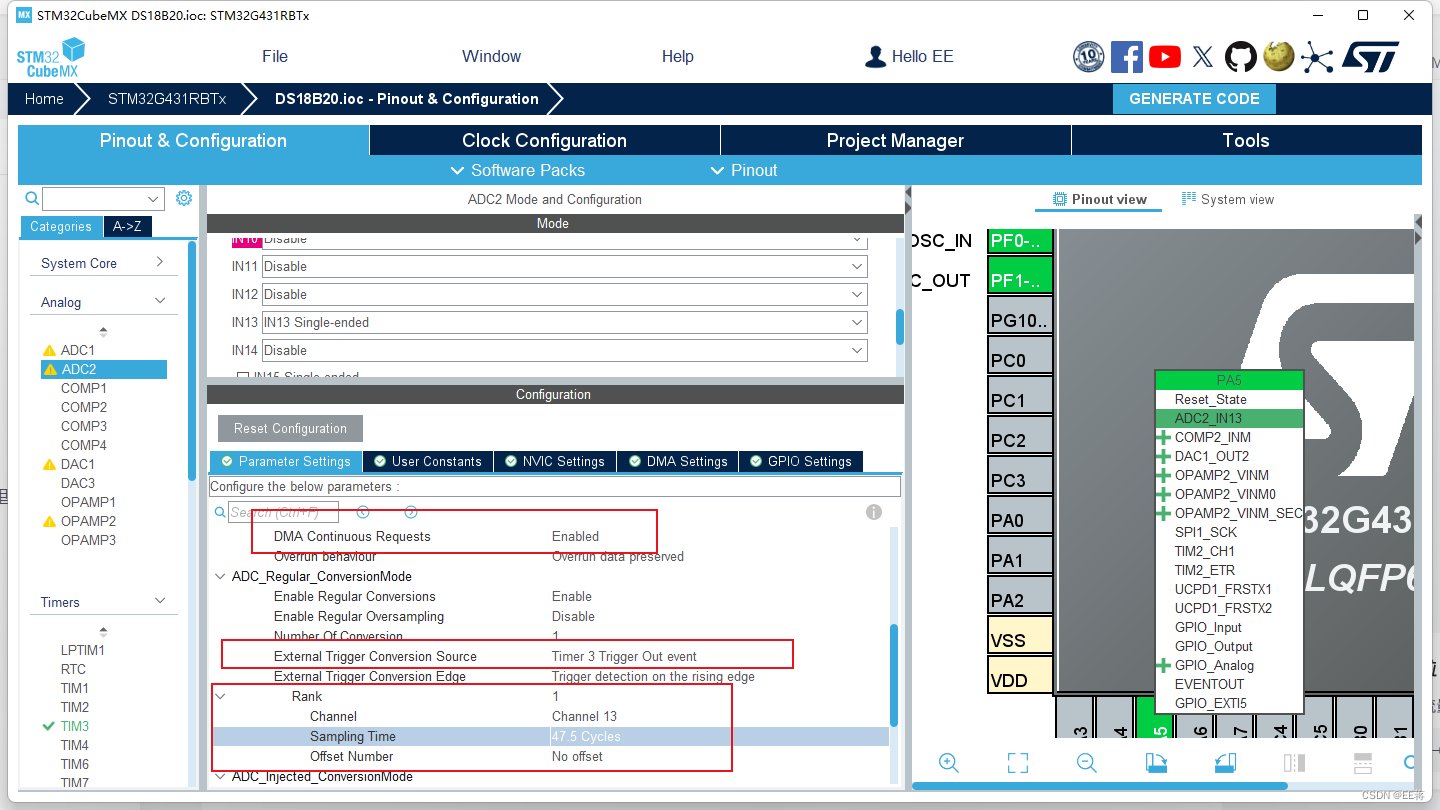Image resolution: width=1440 pixels, height=810 pixels.
Task: Click the peripheral search magnifier icon
Action: (x=32, y=198)
